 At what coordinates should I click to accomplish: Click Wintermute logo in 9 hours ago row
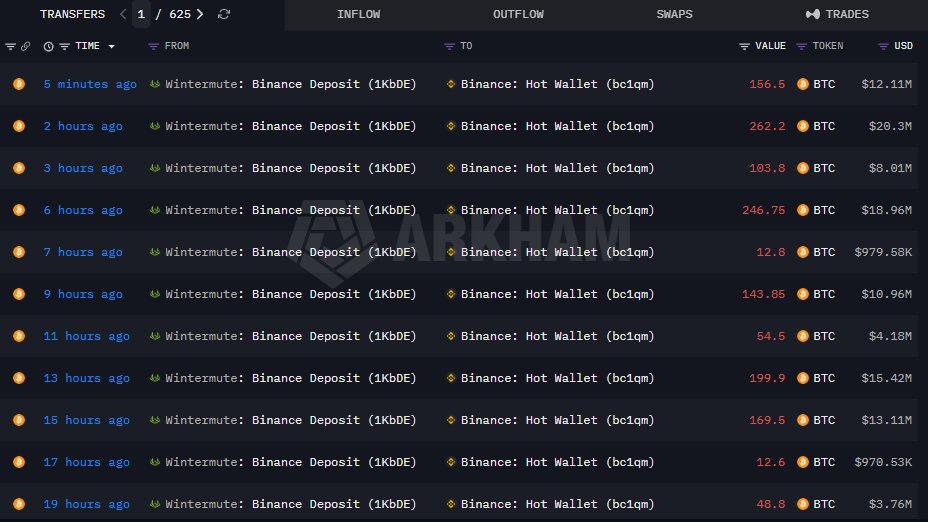(x=155, y=294)
